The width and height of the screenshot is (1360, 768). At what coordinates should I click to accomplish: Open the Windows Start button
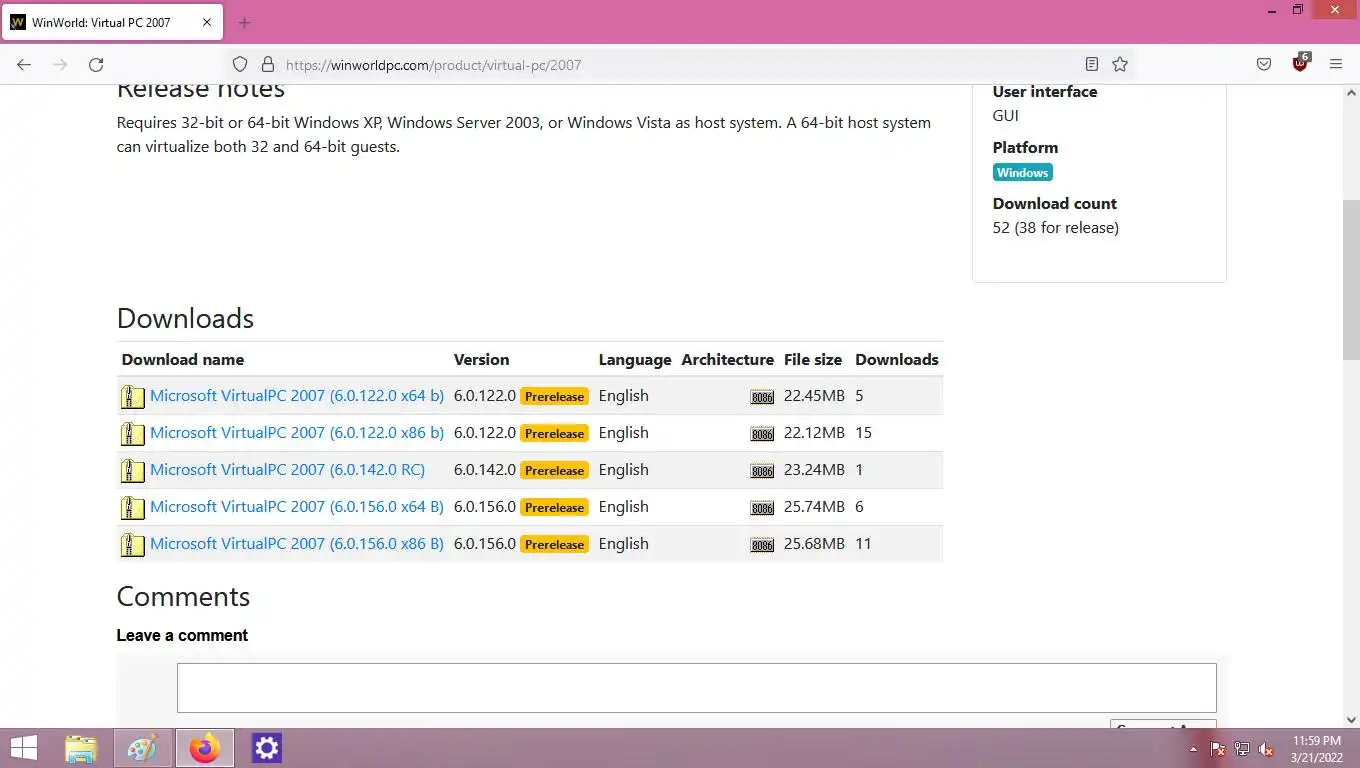coord(24,748)
